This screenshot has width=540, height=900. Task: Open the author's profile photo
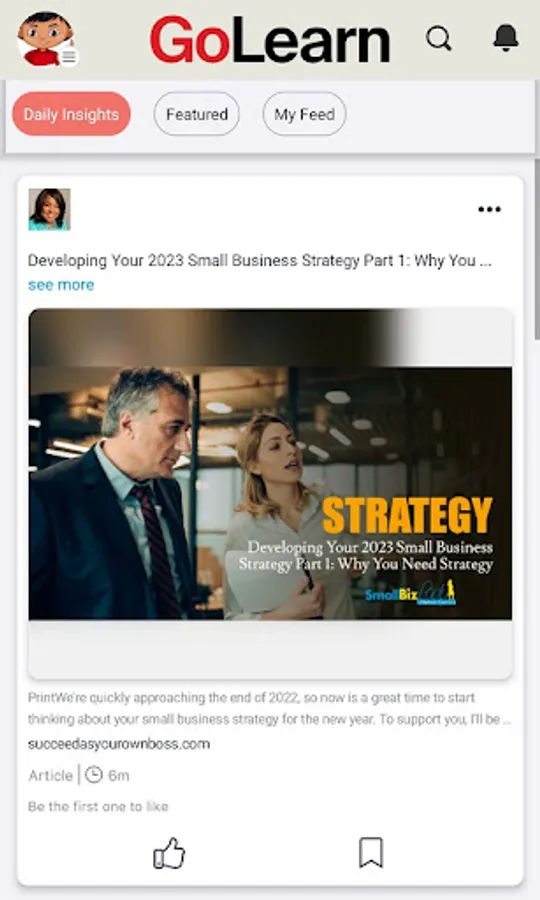49,210
